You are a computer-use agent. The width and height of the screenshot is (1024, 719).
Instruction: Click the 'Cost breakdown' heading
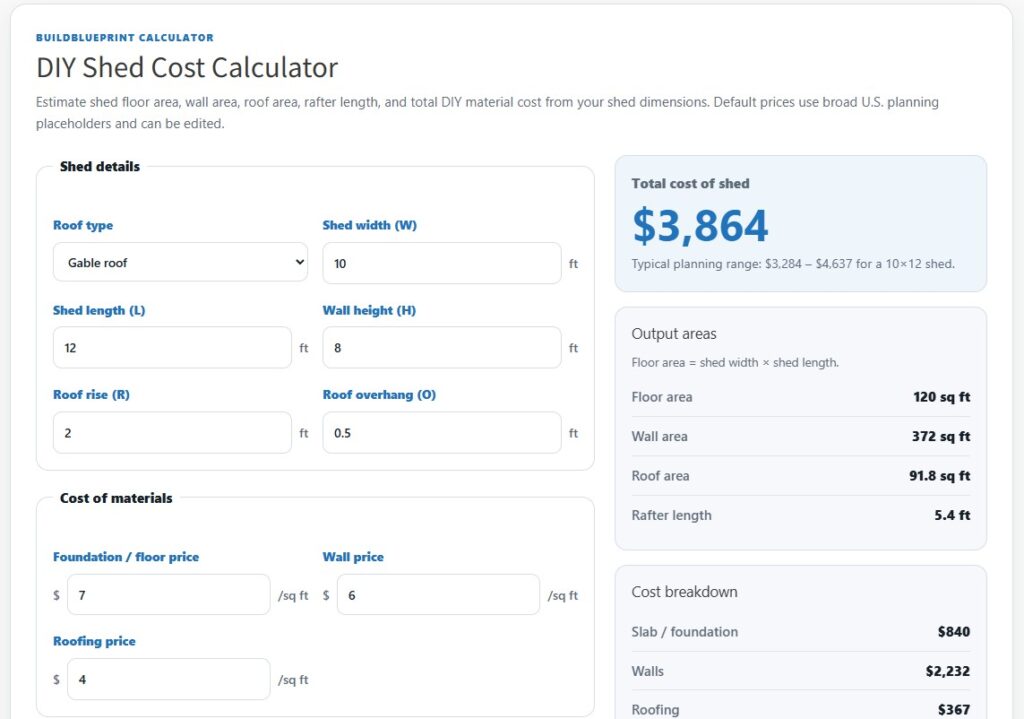tap(684, 592)
